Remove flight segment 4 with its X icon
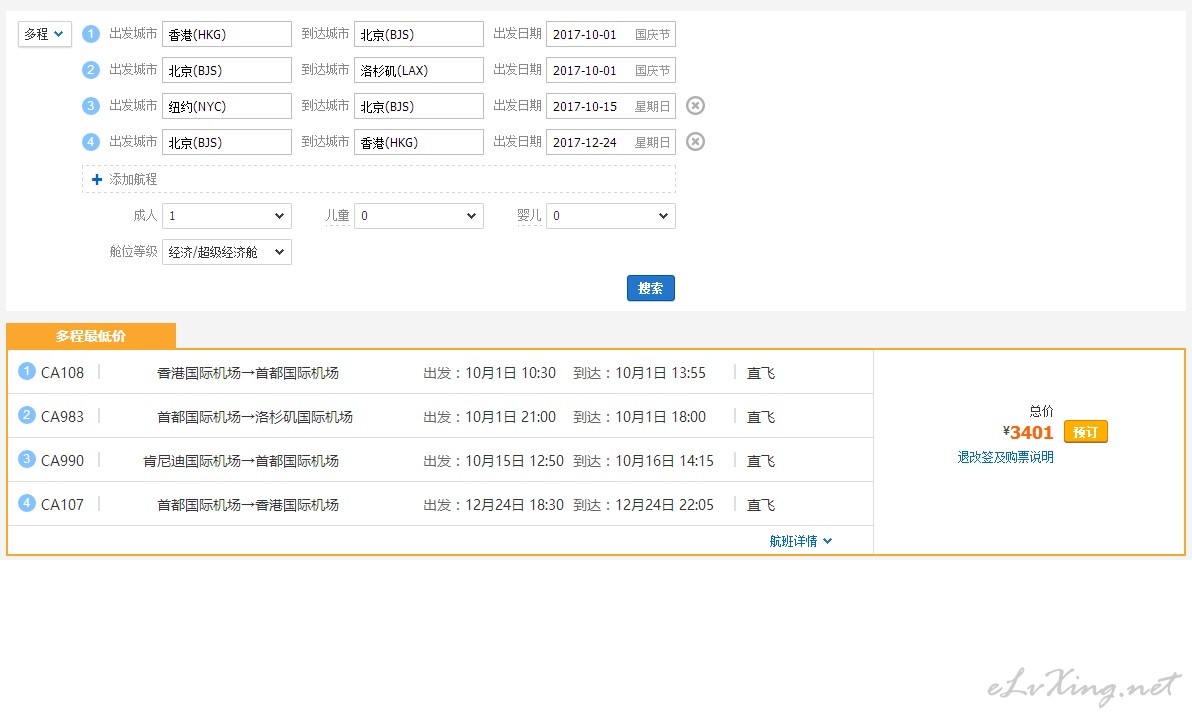This screenshot has width=1192, height=720. (x=695, y=141)
